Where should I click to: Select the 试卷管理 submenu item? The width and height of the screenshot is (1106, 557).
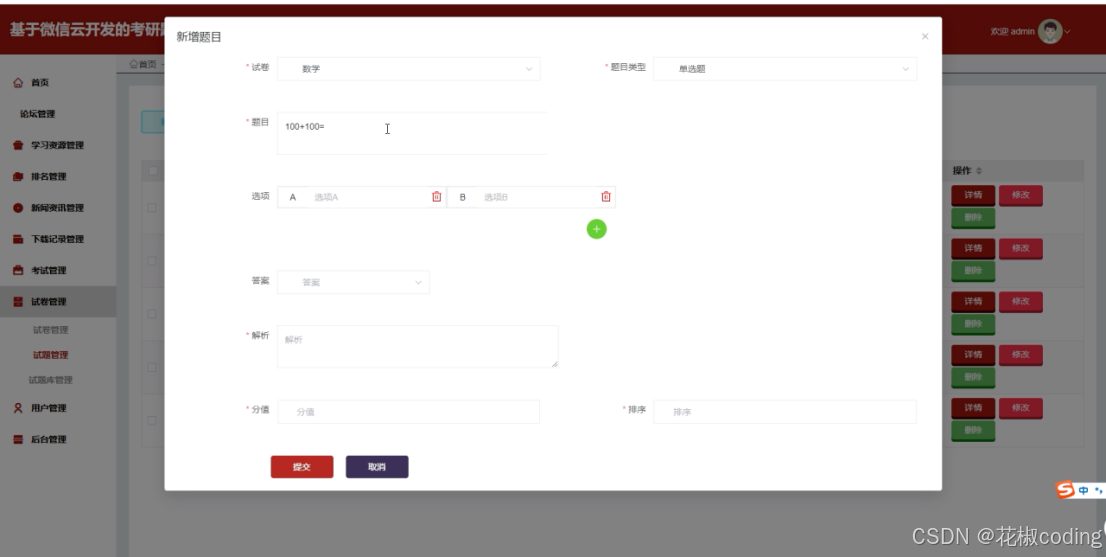coord(51,330)
